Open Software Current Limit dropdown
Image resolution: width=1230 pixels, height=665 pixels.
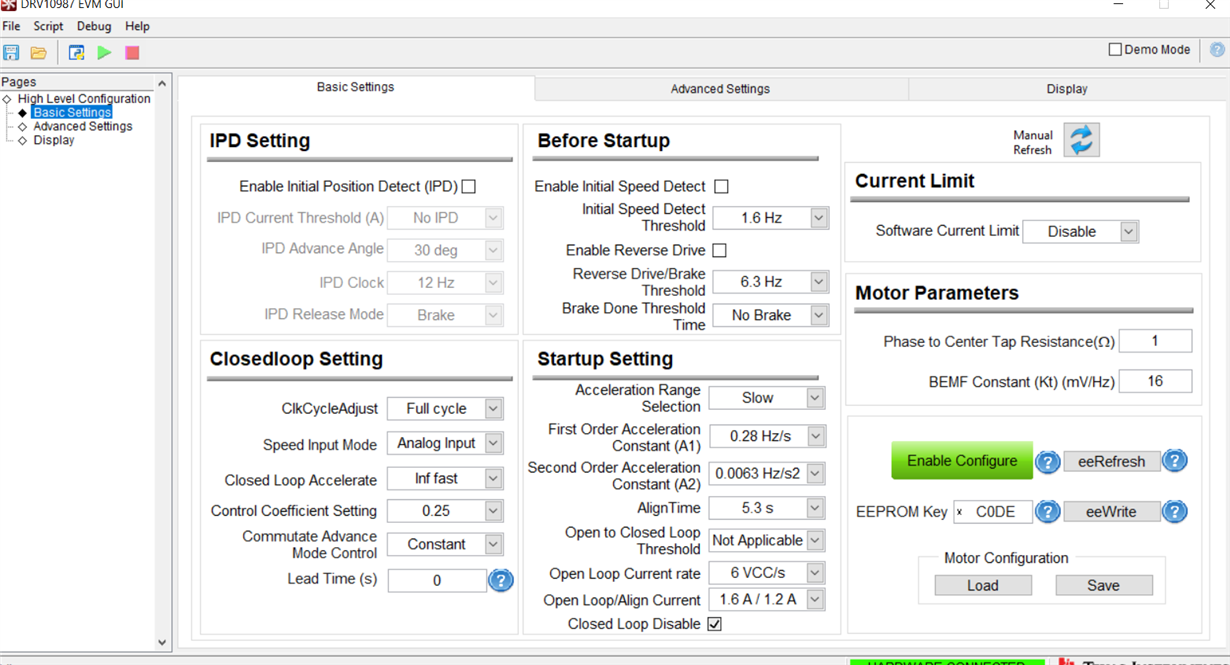(1081, 231)
